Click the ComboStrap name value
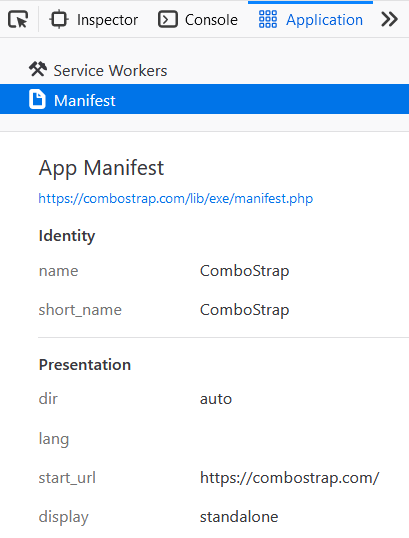 (245, 271)
